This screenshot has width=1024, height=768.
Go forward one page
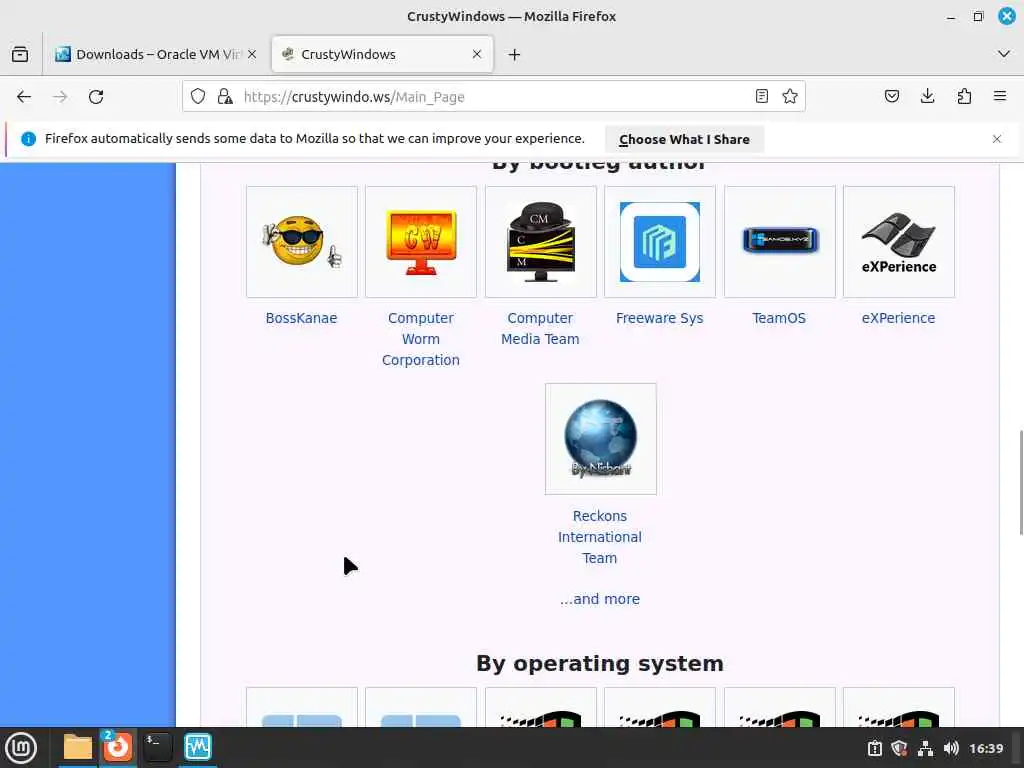(60, 97)
